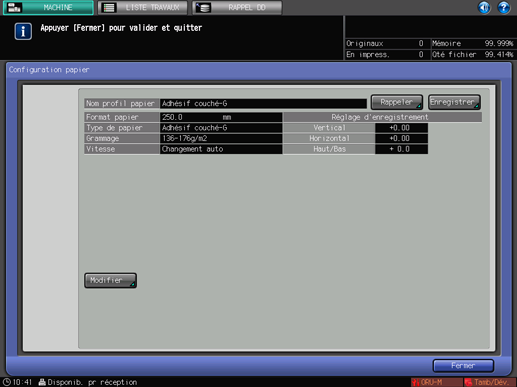Open the RAPPEL DD tab
This screenshot has height=387, width=517.
237,7
